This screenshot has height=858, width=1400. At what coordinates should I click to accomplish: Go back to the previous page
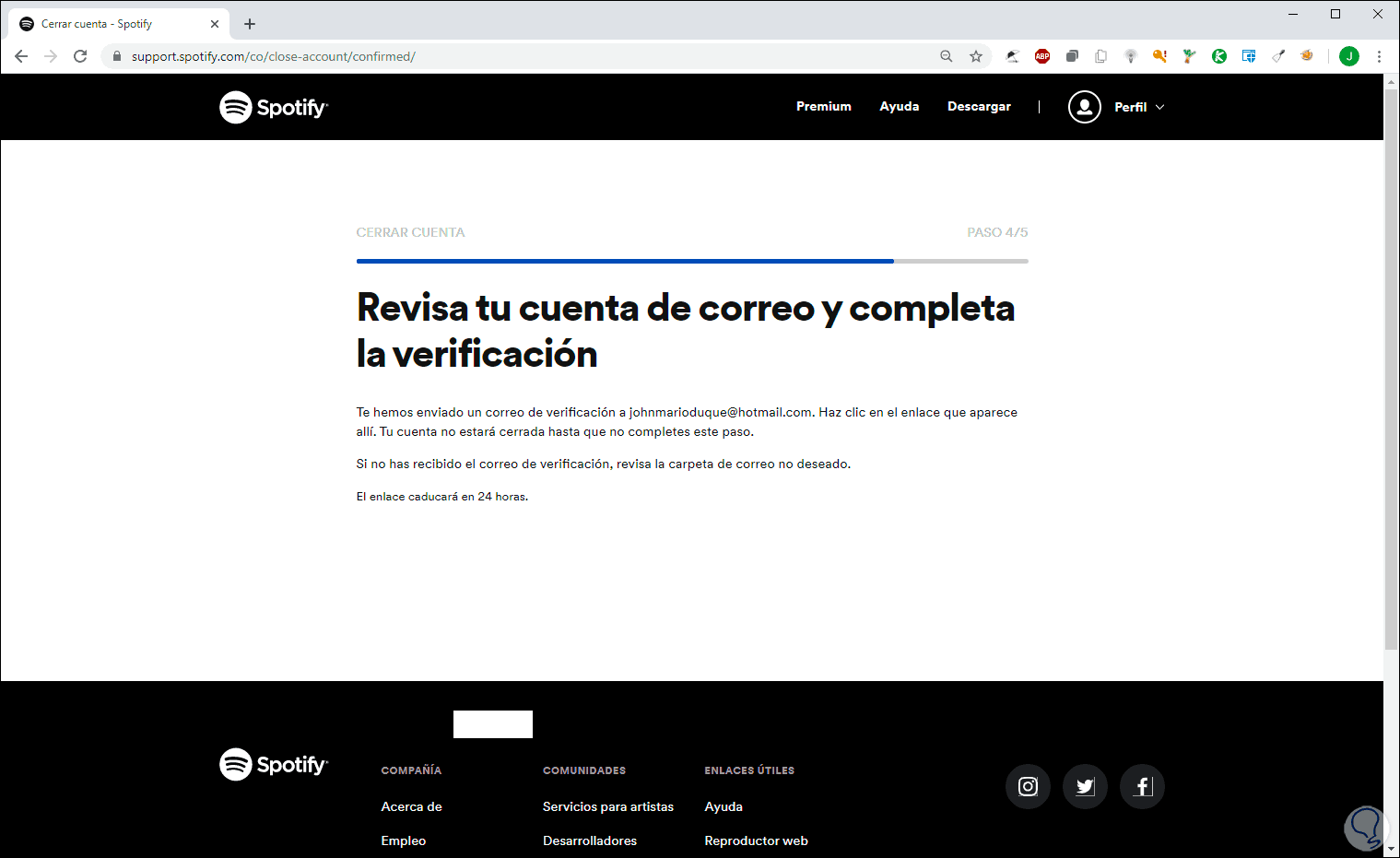[21, 56]
